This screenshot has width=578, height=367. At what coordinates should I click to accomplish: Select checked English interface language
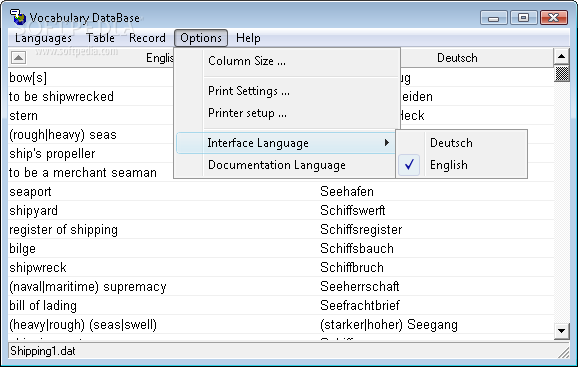coord(449,165)
